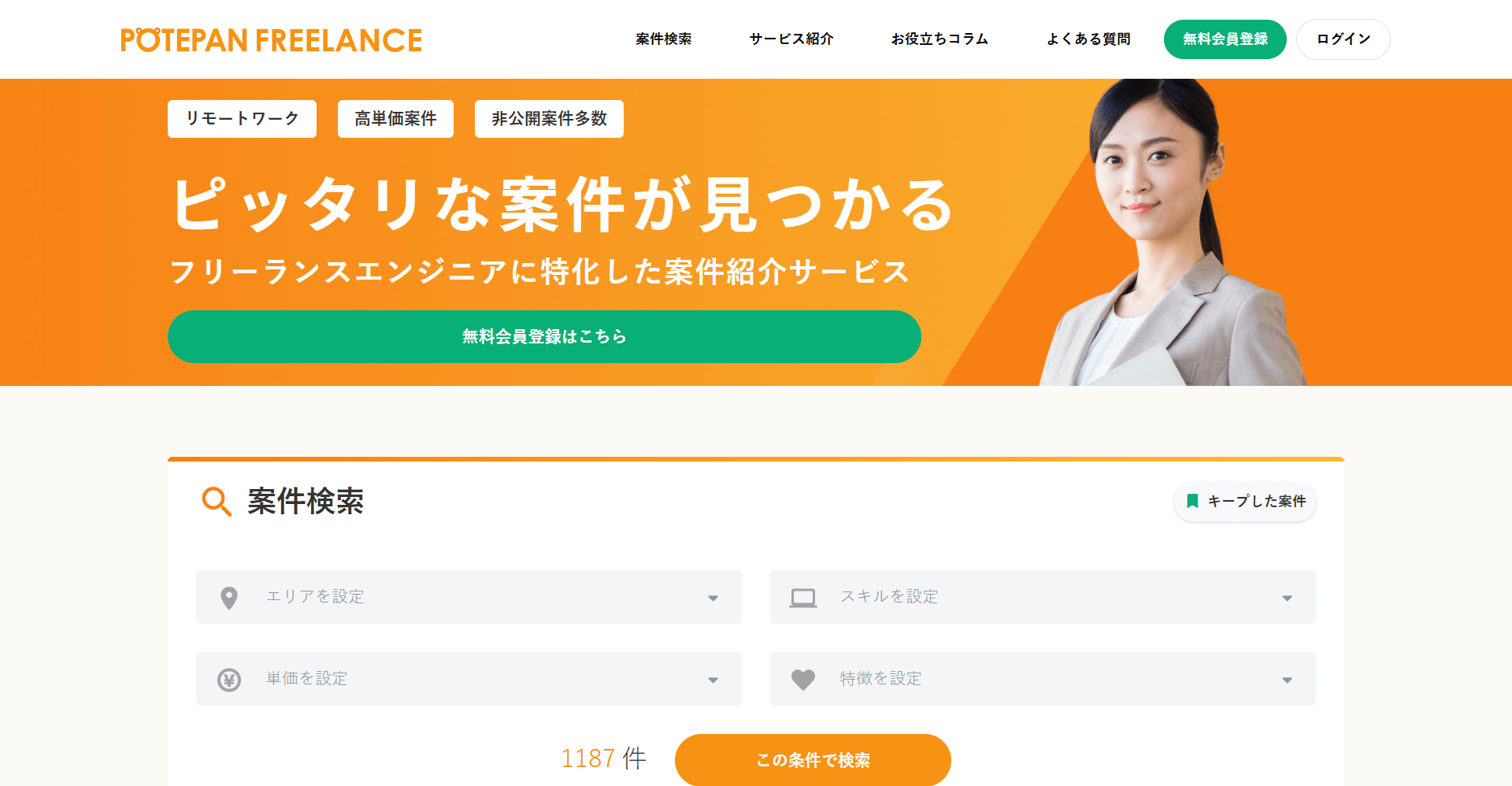
Task: Click the heart feature icon
Action: click(x=803, y=679)
